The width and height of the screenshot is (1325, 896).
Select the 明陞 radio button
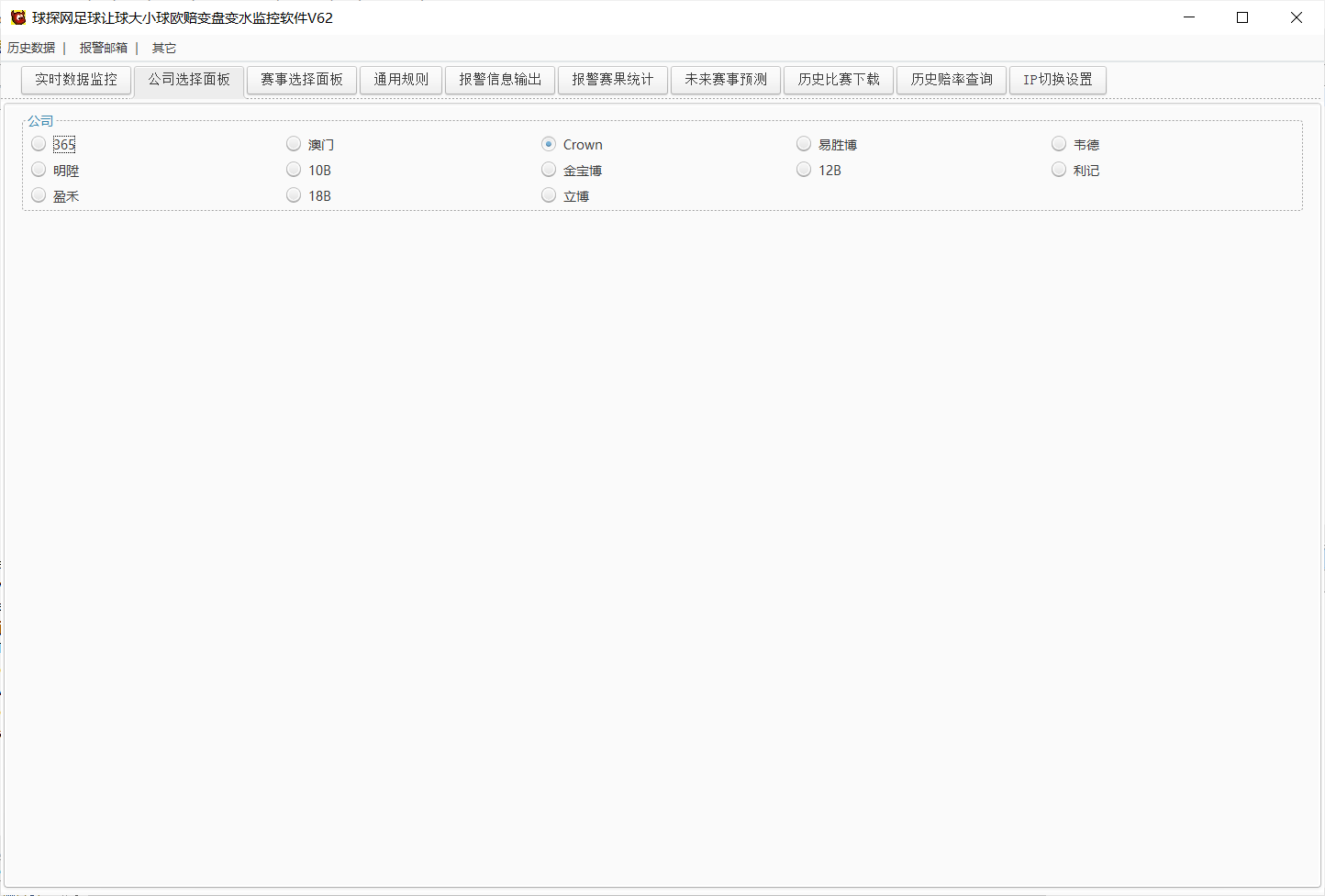coord(39,170)
